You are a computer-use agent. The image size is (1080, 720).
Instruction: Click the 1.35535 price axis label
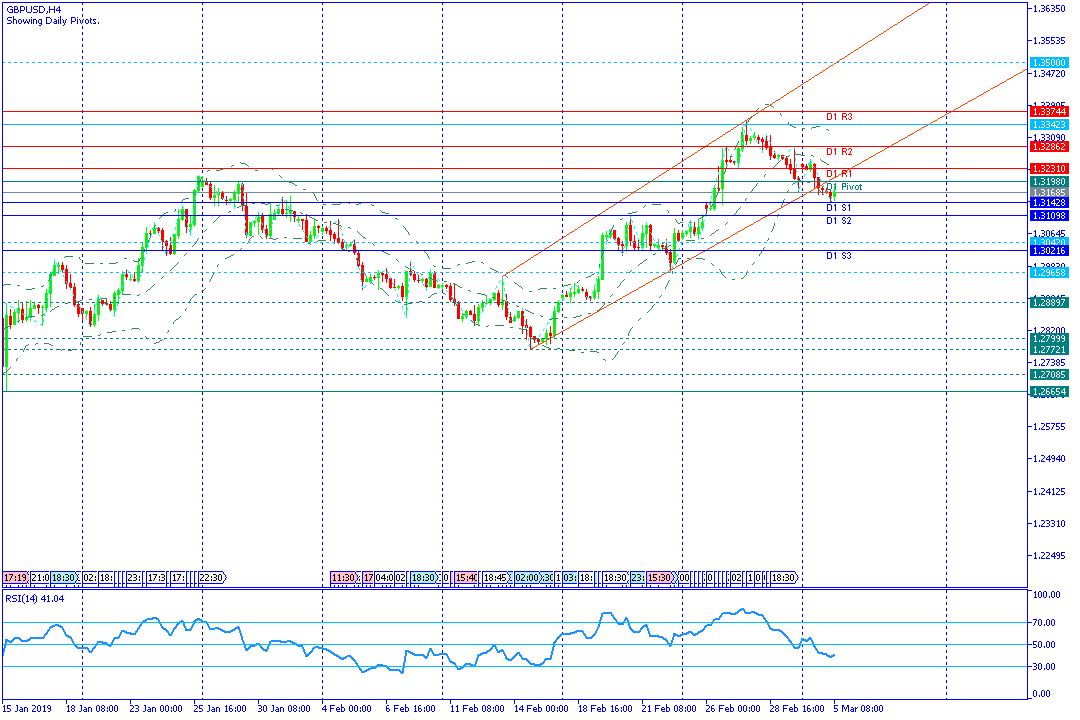[1050, 41]
